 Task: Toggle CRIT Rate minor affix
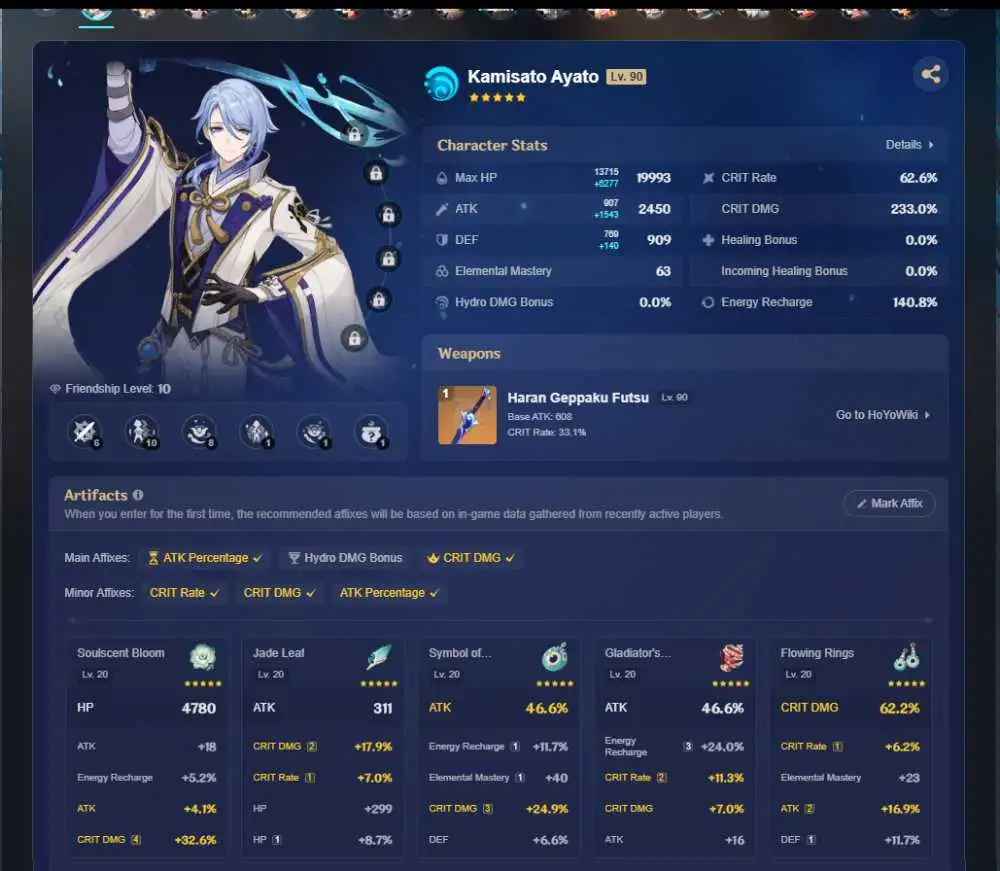[184, 593]
